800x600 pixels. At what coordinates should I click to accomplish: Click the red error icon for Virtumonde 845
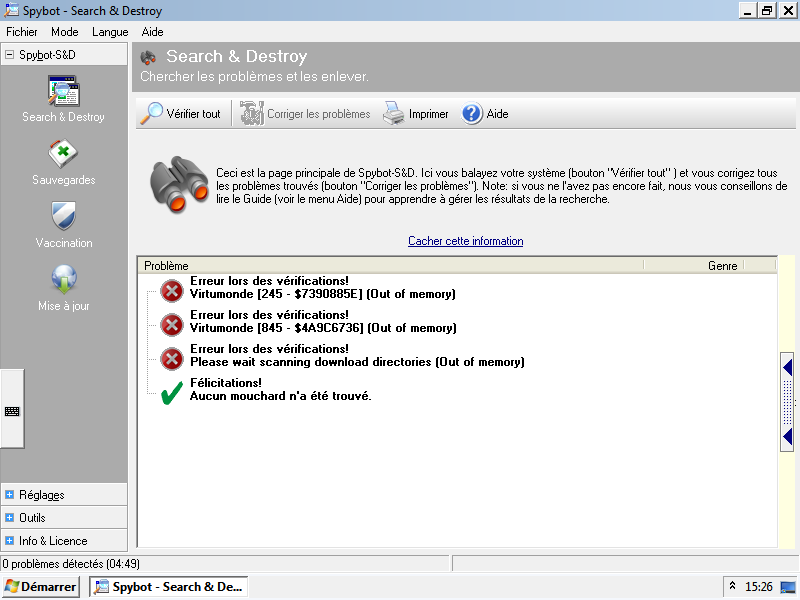pyautogui.click(x=172, y=324)
